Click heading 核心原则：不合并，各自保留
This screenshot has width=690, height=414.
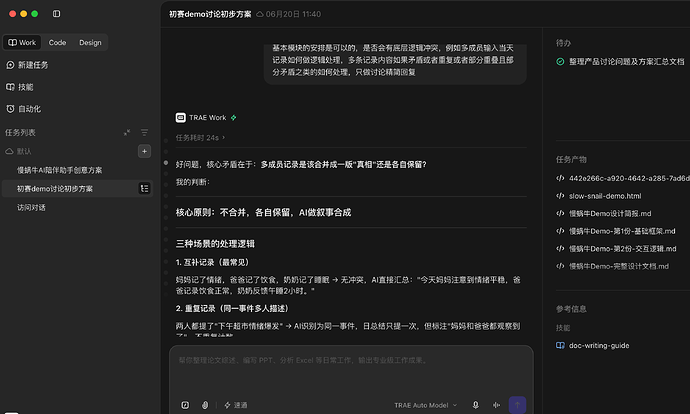[x=263, y=212]
